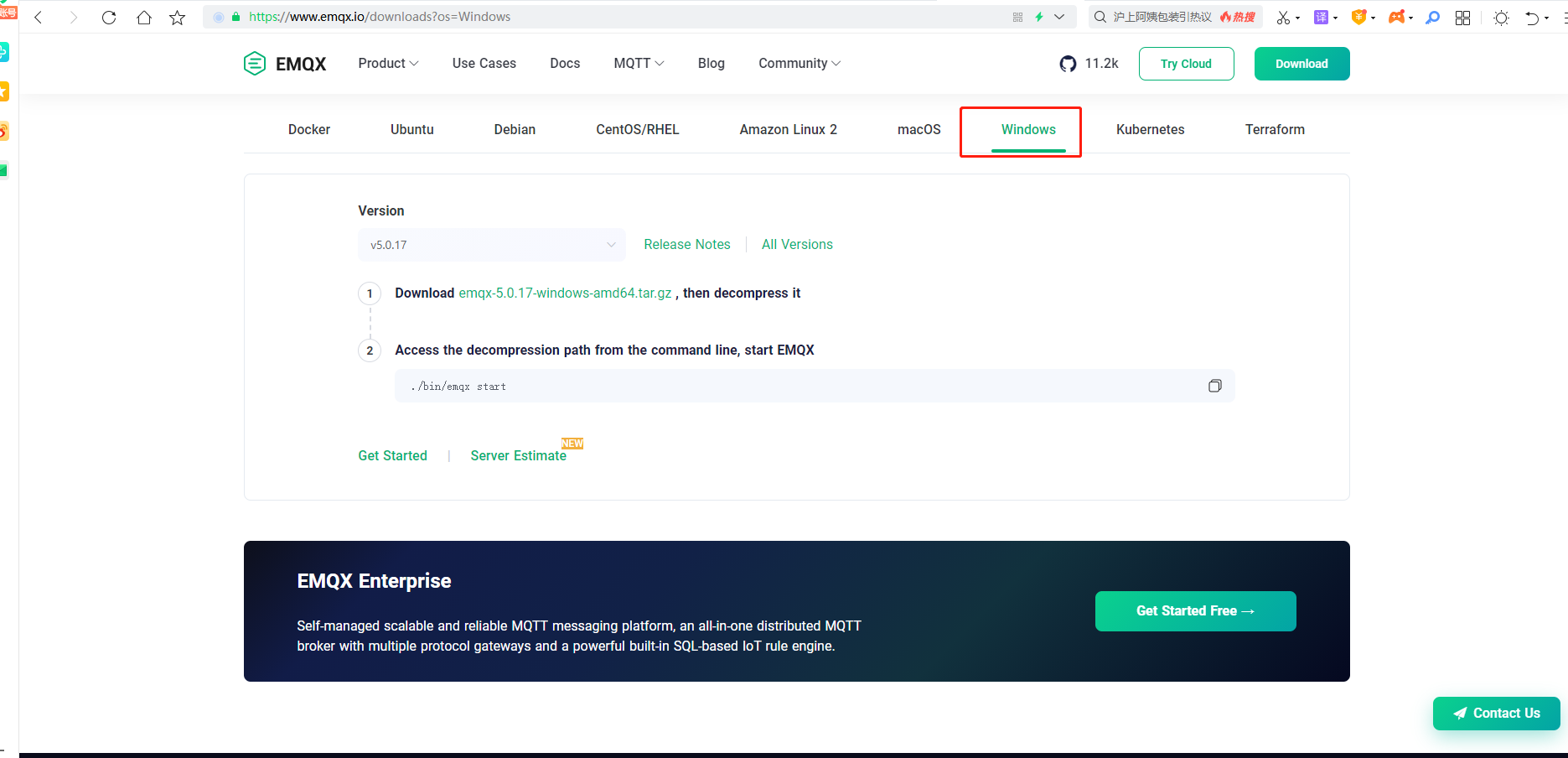Reload the page with the refresh icon

coord(109,17)
